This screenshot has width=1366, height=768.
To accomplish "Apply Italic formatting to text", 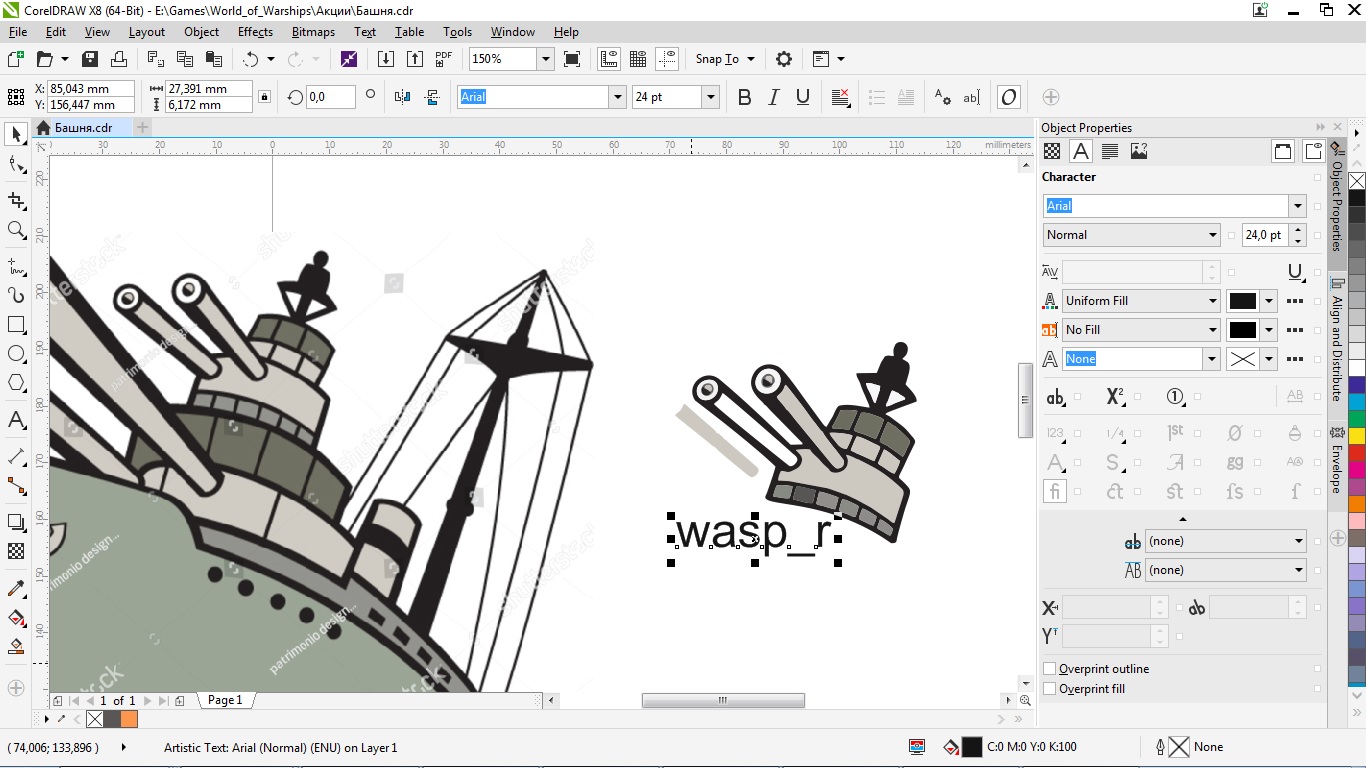I will (x=773, y=97).
